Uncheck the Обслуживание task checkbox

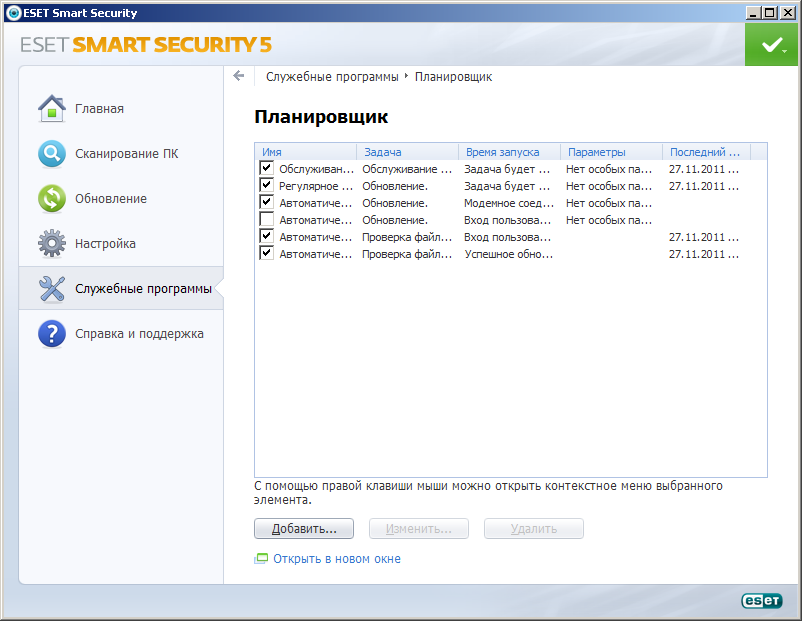pyautogui.click(x=266, y=169)
